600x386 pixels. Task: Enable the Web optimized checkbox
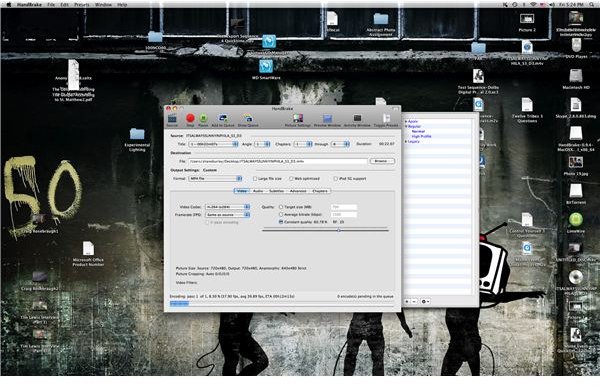pos(291,179)
